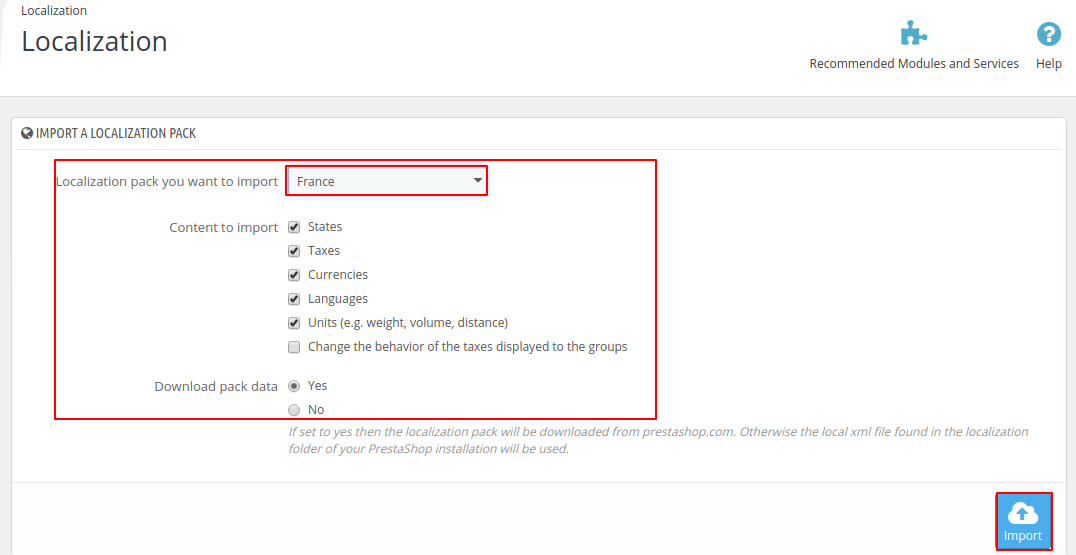Viewport: 1076px width, 555px height.
Task: Click the States label text
Action: [x=325, y=226]
